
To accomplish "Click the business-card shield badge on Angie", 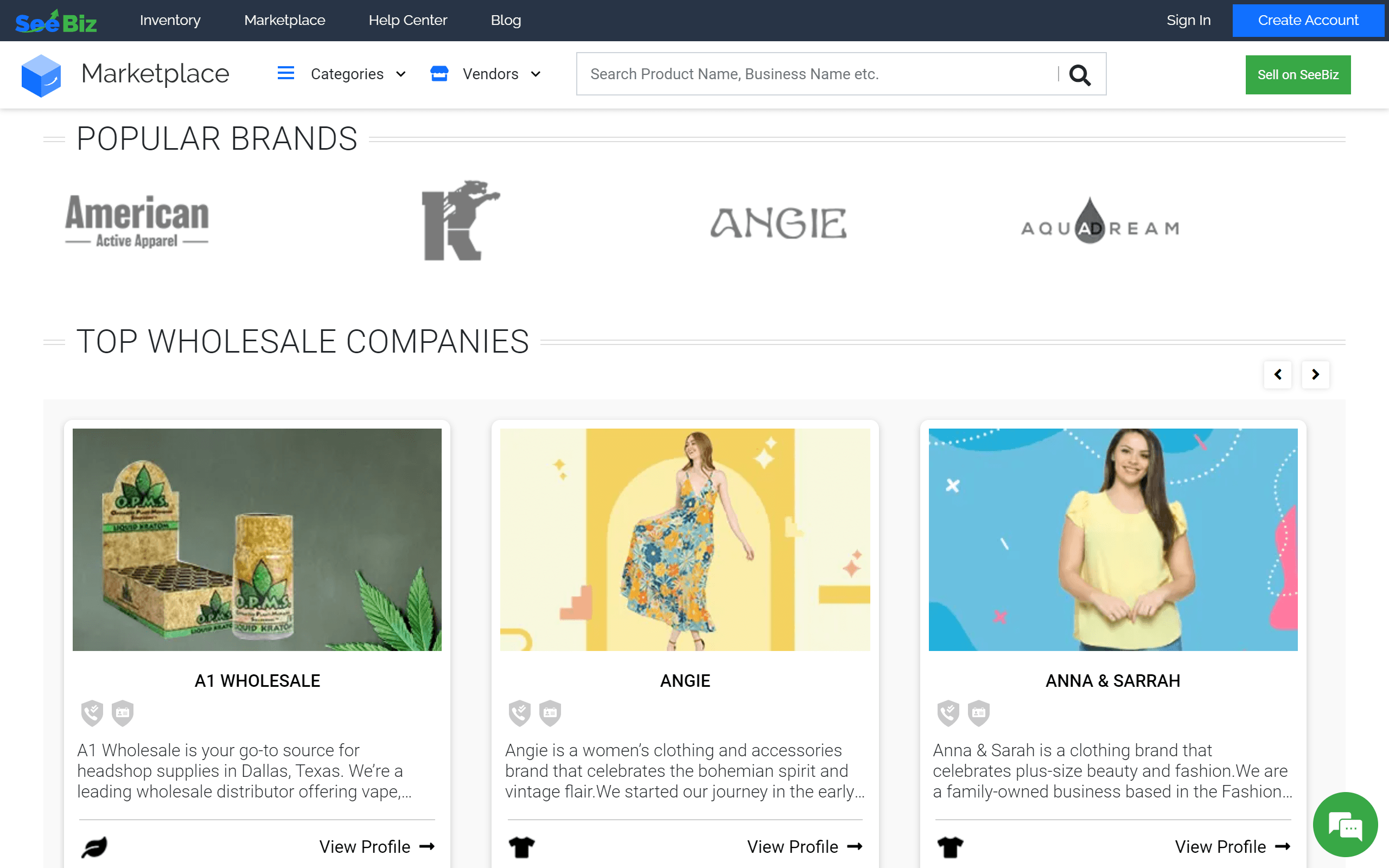I will 550,713.
